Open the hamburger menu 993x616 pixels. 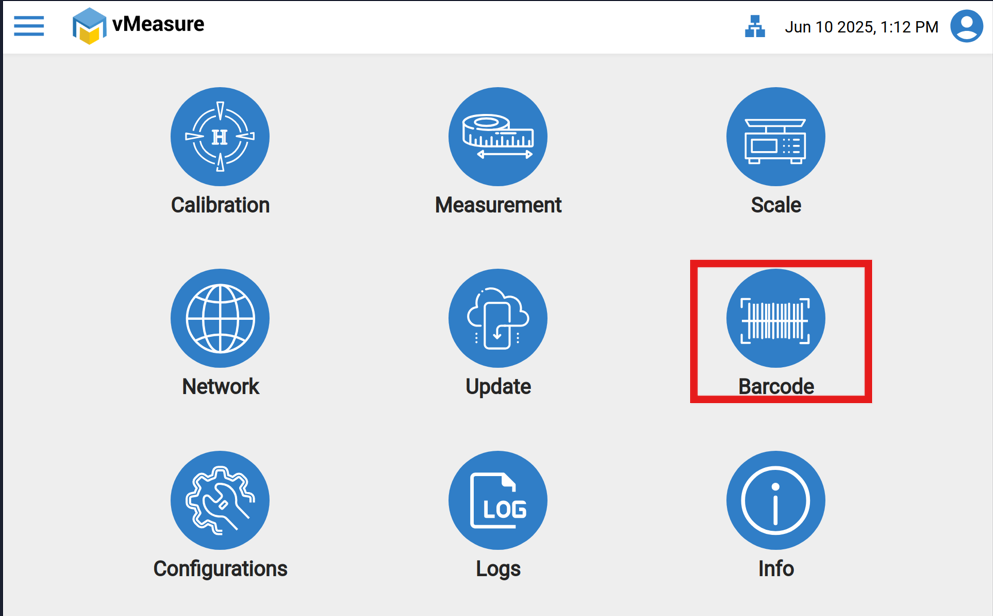[x=29, y=26]
